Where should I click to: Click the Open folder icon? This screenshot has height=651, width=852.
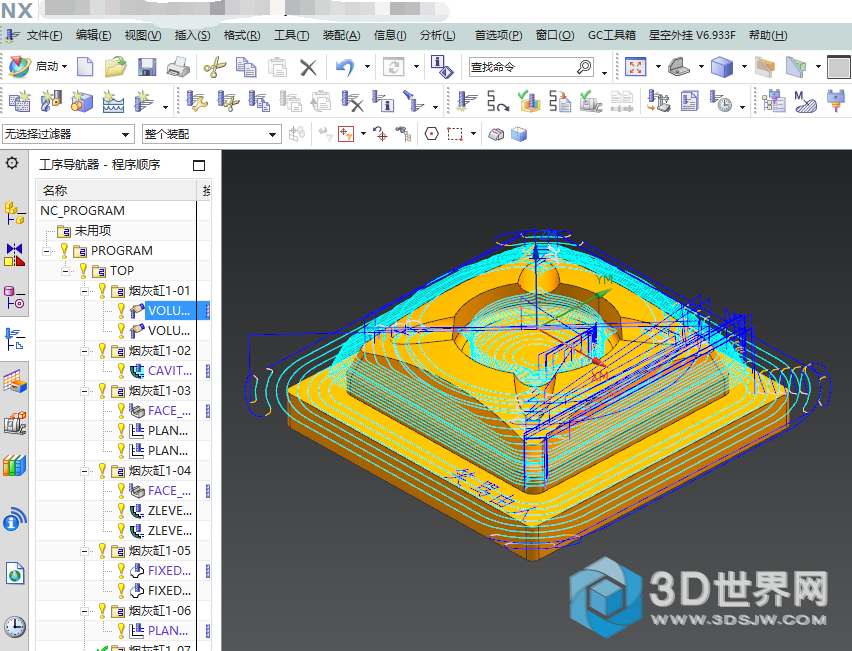coord(115,67)
